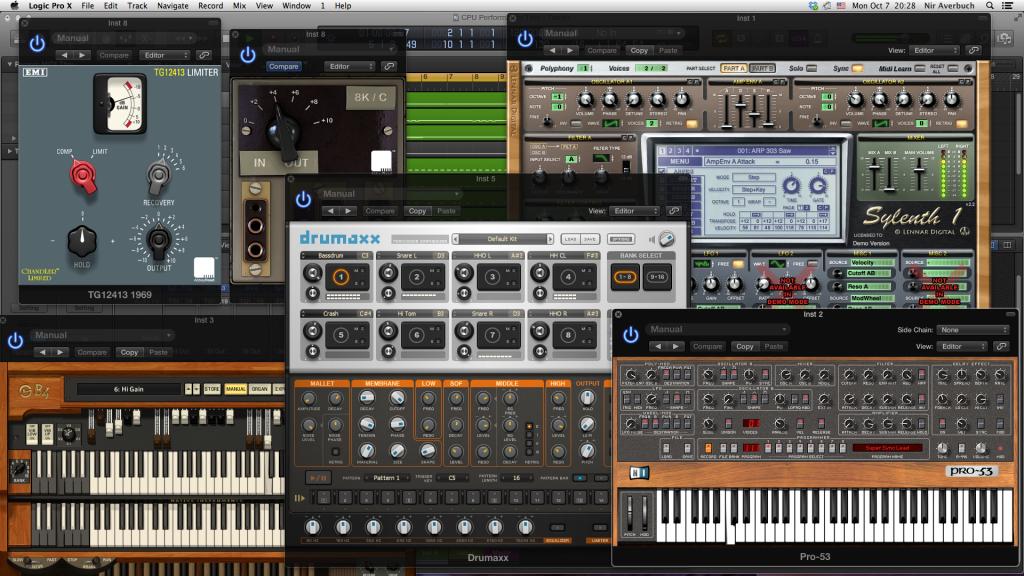Go to next preset arrow in Pro-53 header
The height and width of the screenshot is (576, 1024).
[x=675, y=346]
